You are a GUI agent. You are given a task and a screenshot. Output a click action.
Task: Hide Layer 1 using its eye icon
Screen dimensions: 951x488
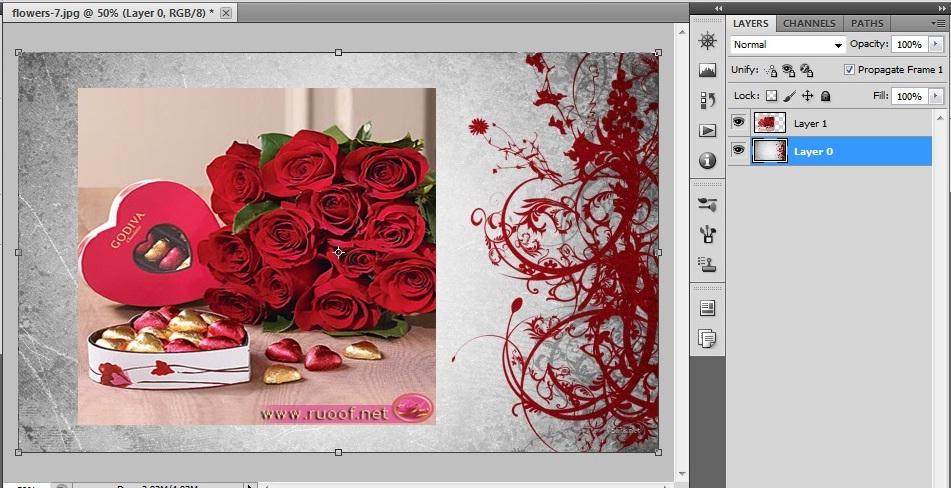tap(738, 123)
